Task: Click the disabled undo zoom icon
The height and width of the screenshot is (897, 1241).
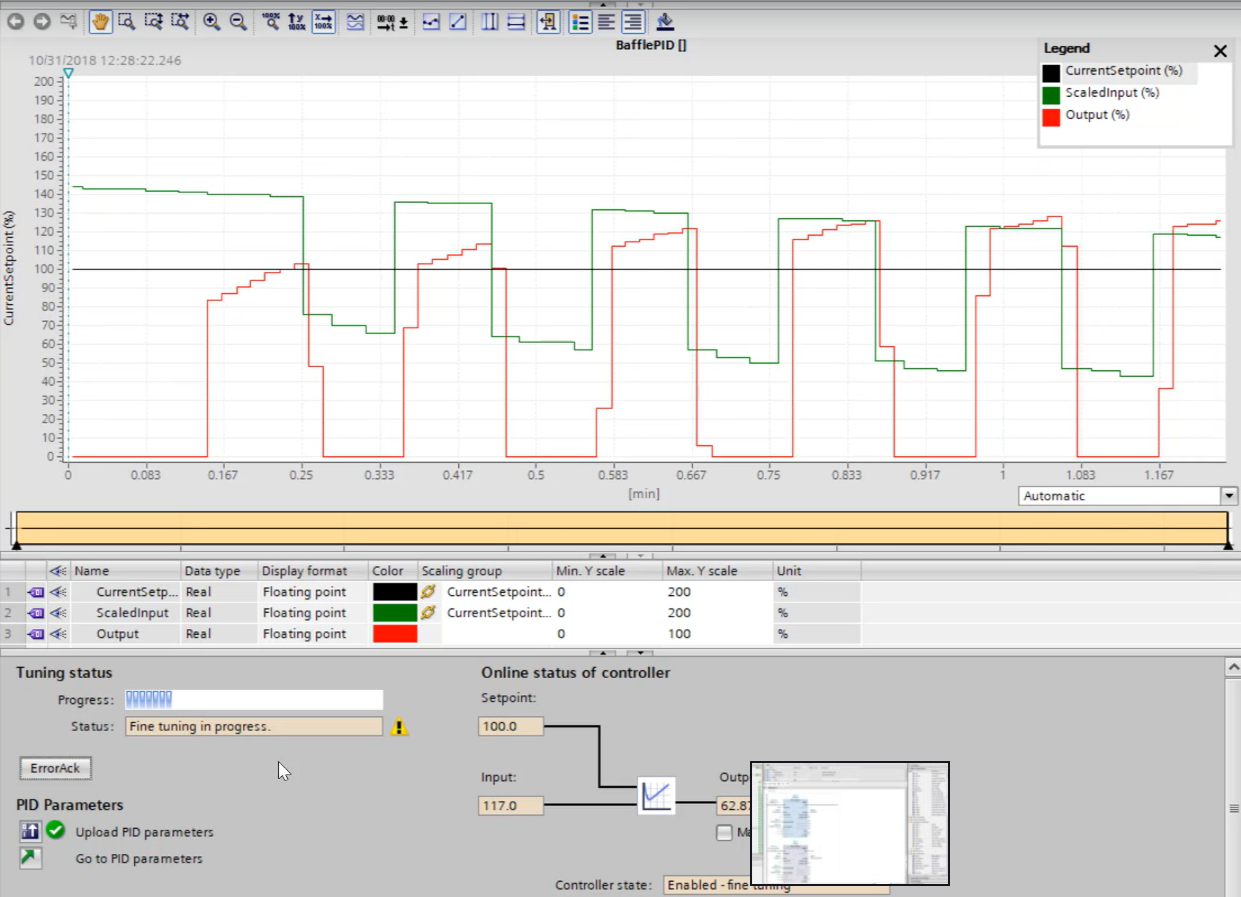Action: coord(68,21)
